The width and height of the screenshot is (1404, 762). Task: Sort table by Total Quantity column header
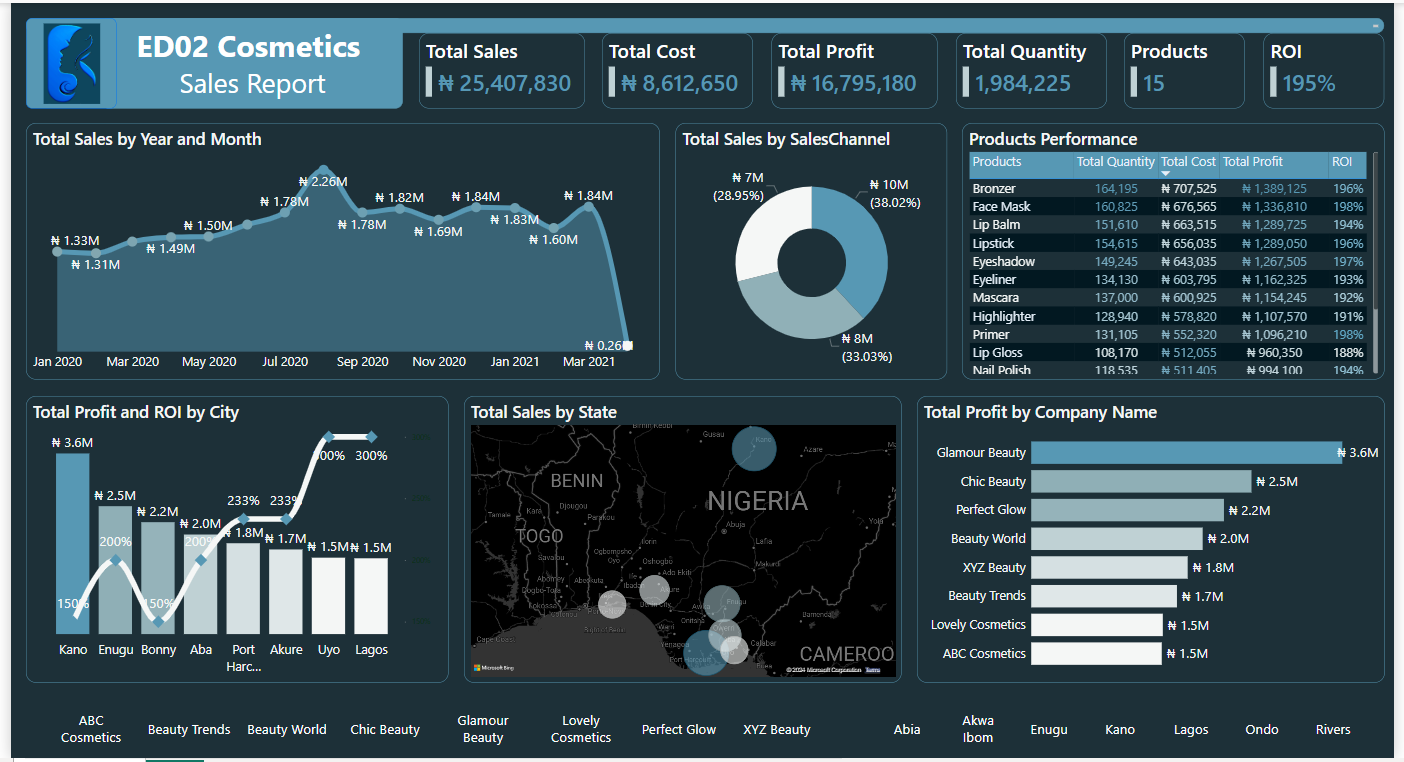(1115, 162)
